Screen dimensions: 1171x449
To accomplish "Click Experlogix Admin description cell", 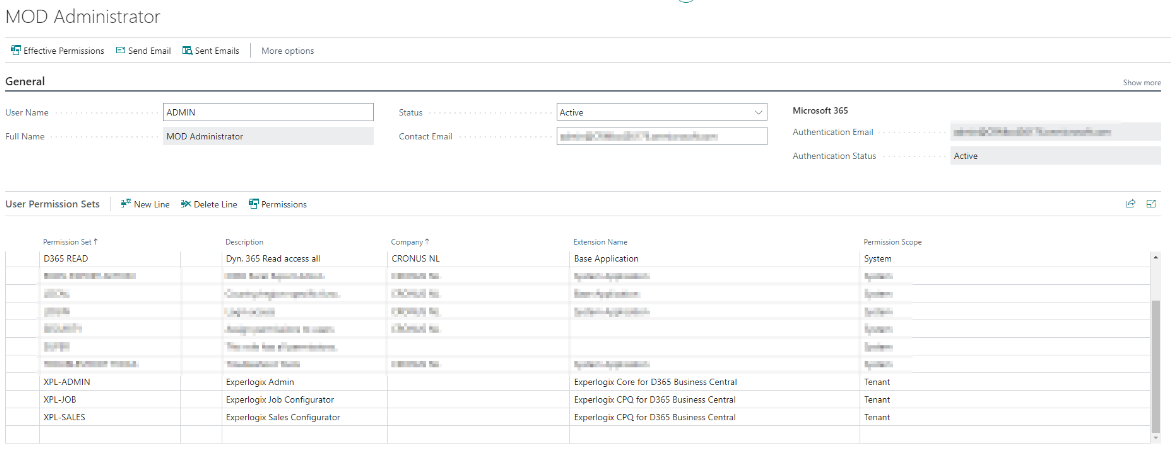I will coord(305,382).
